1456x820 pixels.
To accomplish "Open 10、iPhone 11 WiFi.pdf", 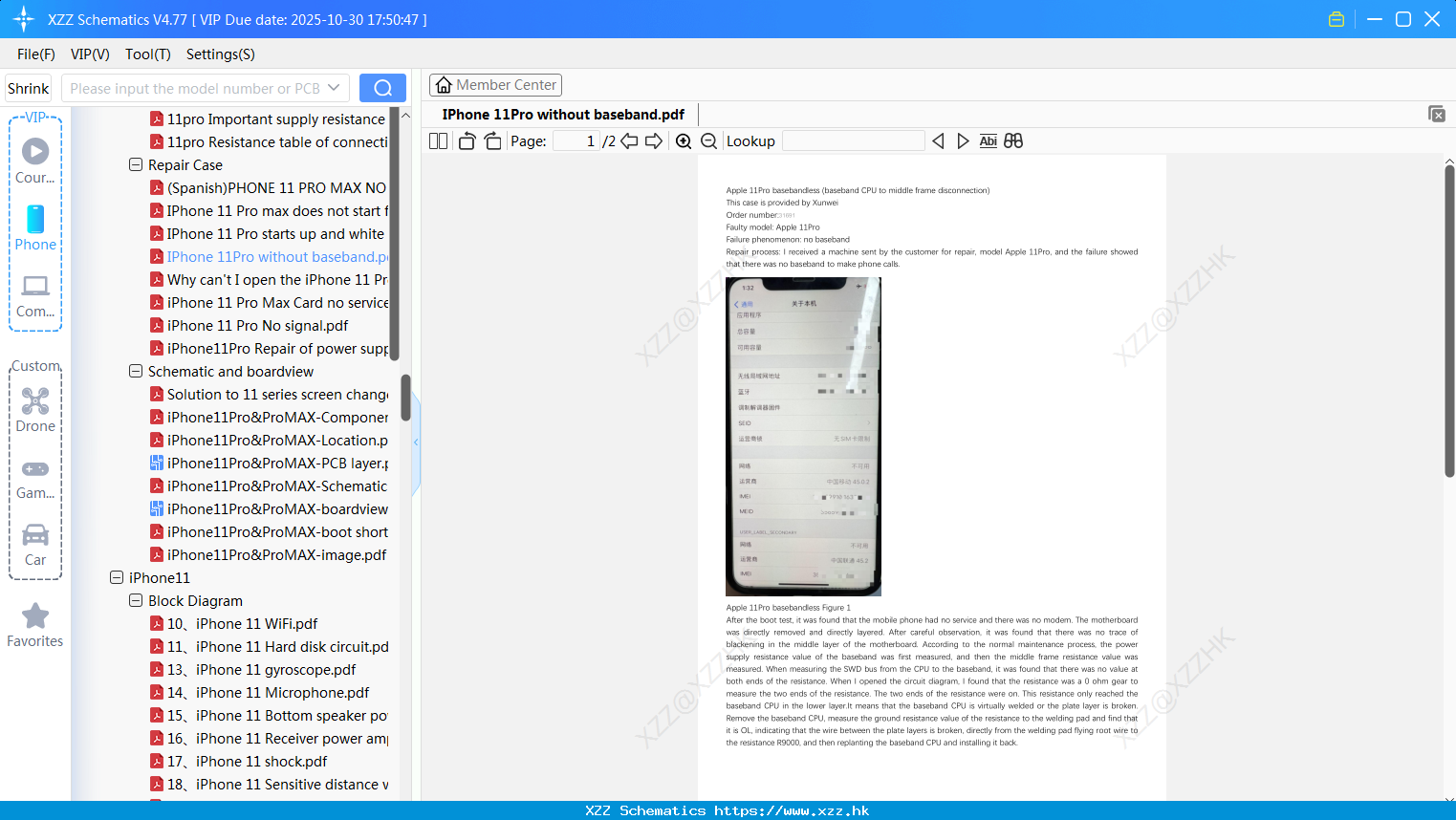I will [233, 623].
